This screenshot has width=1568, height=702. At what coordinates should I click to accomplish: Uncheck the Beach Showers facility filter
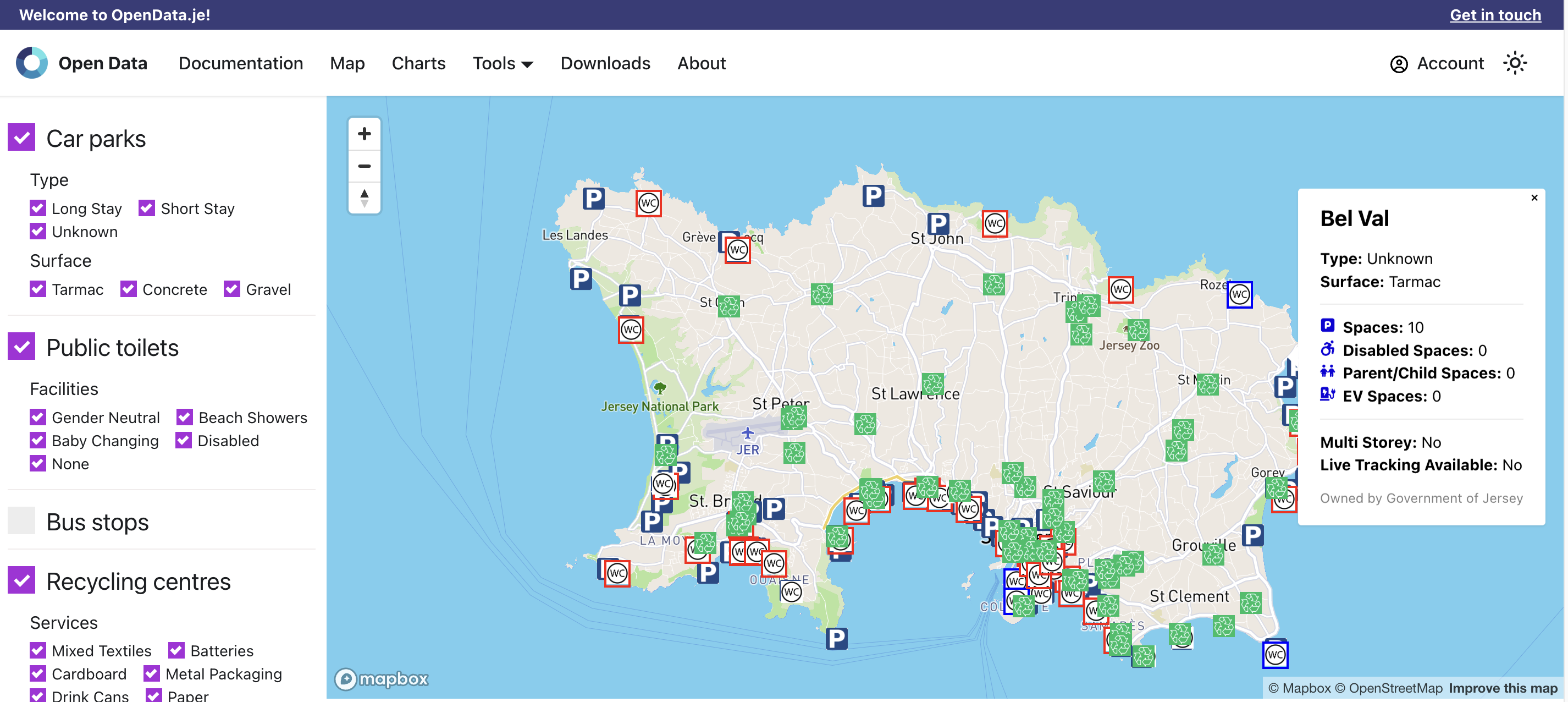[184, 417]
